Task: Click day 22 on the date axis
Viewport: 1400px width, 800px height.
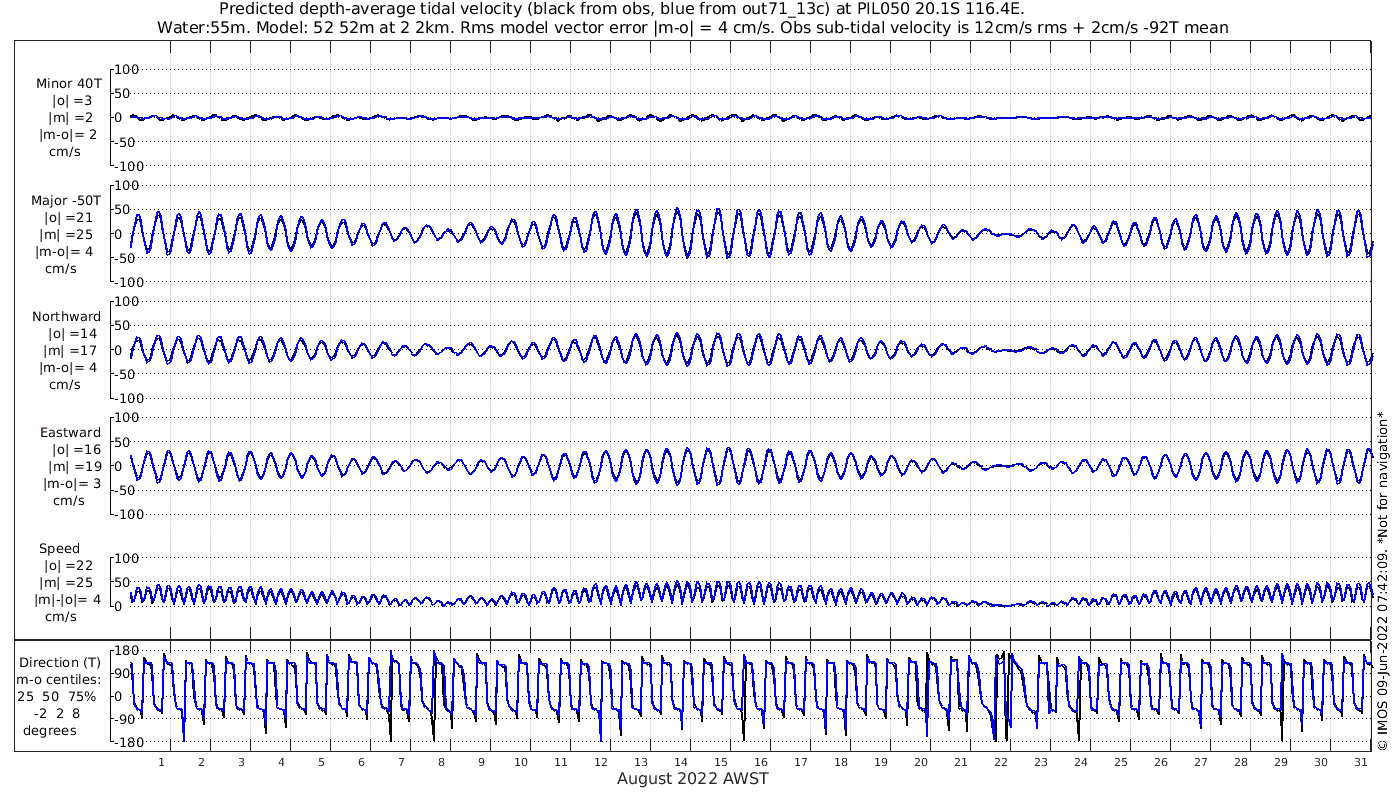Action: pos(1001,761)
